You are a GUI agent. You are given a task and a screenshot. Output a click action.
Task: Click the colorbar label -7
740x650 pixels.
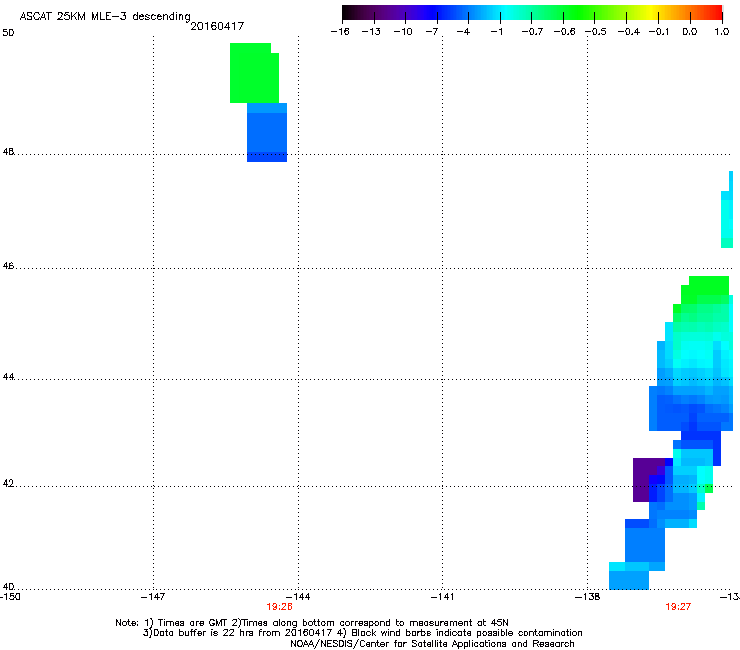(432, 32)
